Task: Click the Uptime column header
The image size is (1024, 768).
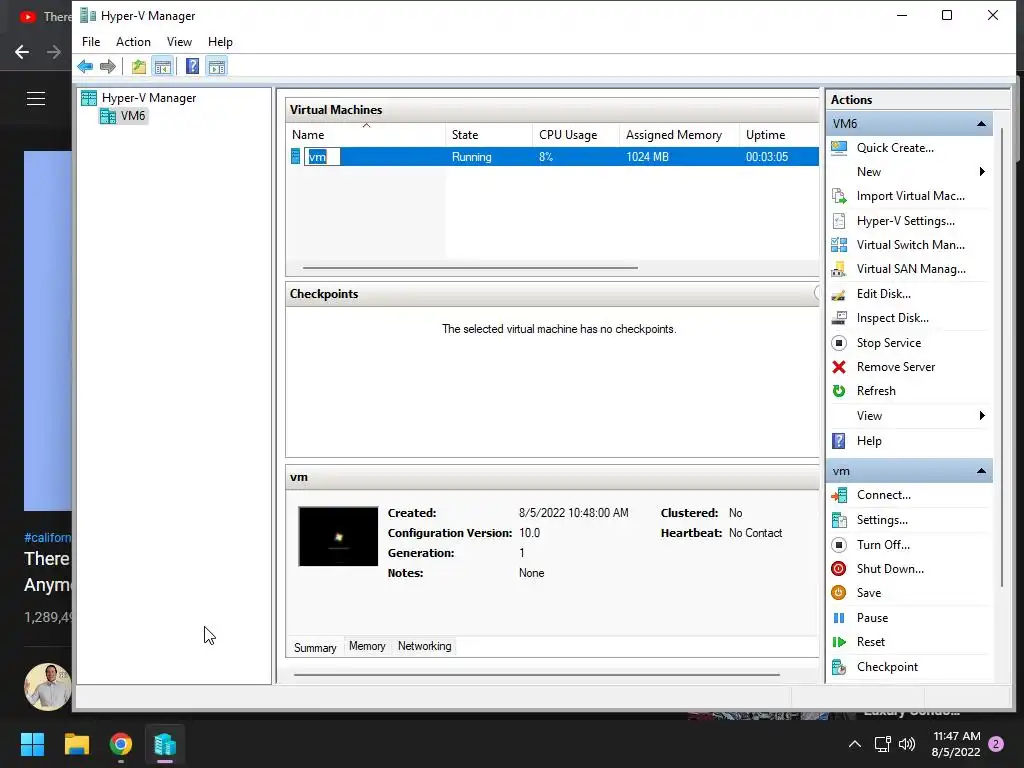Action: 779,135
